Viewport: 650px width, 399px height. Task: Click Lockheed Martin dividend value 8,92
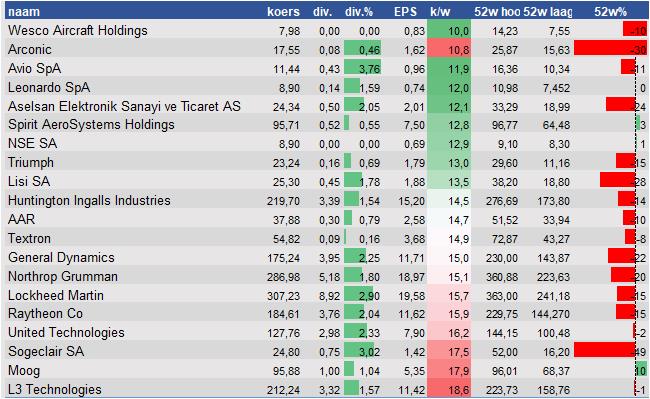pos(330,296)
